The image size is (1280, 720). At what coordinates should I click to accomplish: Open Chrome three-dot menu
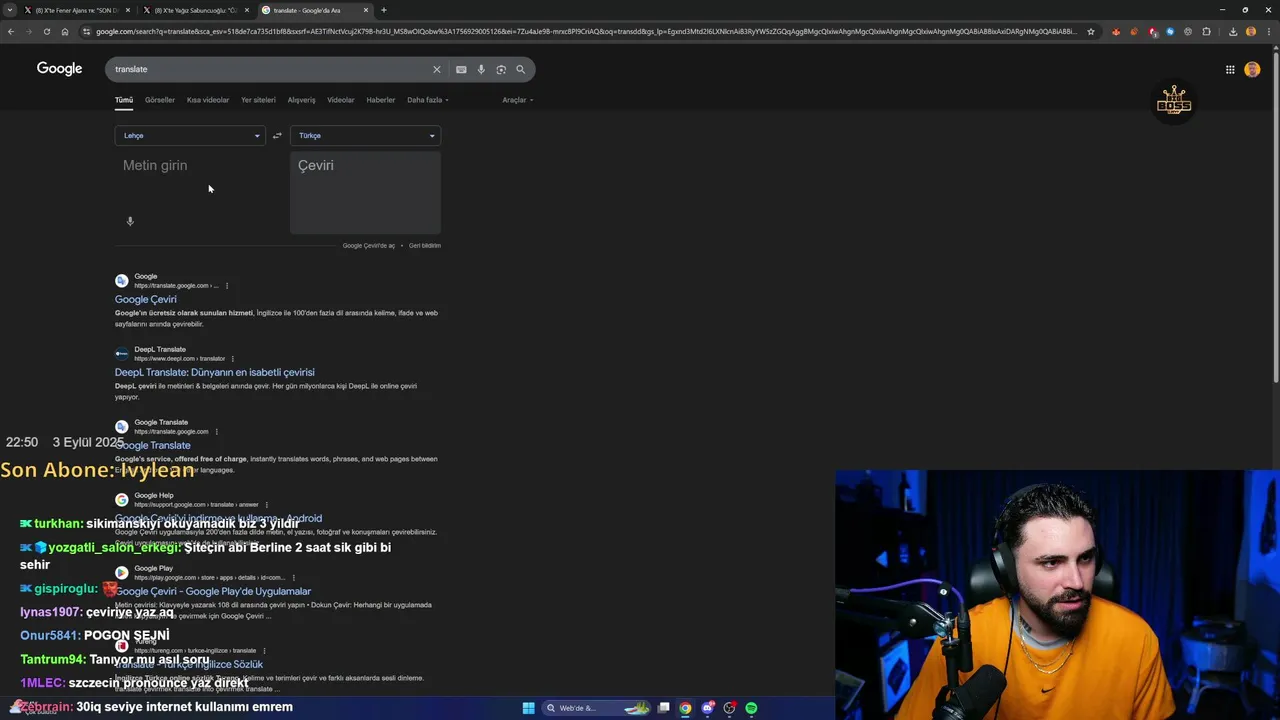point(1267,31)
